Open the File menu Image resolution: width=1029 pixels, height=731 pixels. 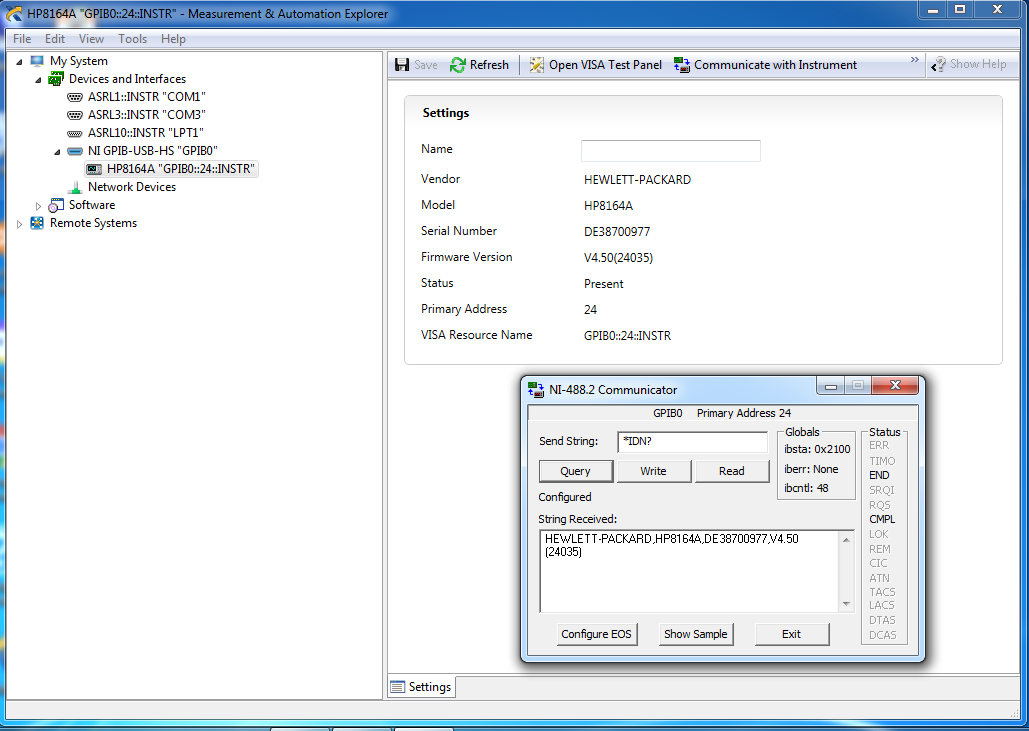click(22, 39)
